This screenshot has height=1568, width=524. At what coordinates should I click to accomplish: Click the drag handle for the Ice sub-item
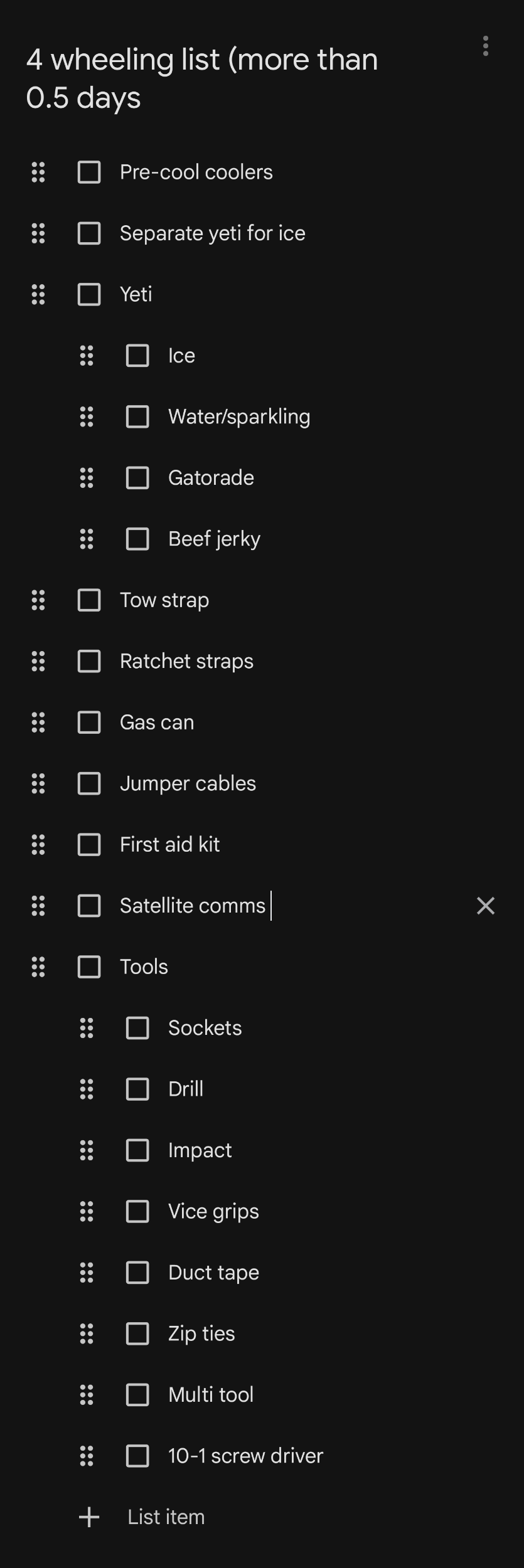pyautogui.click(x=86, y=355)
